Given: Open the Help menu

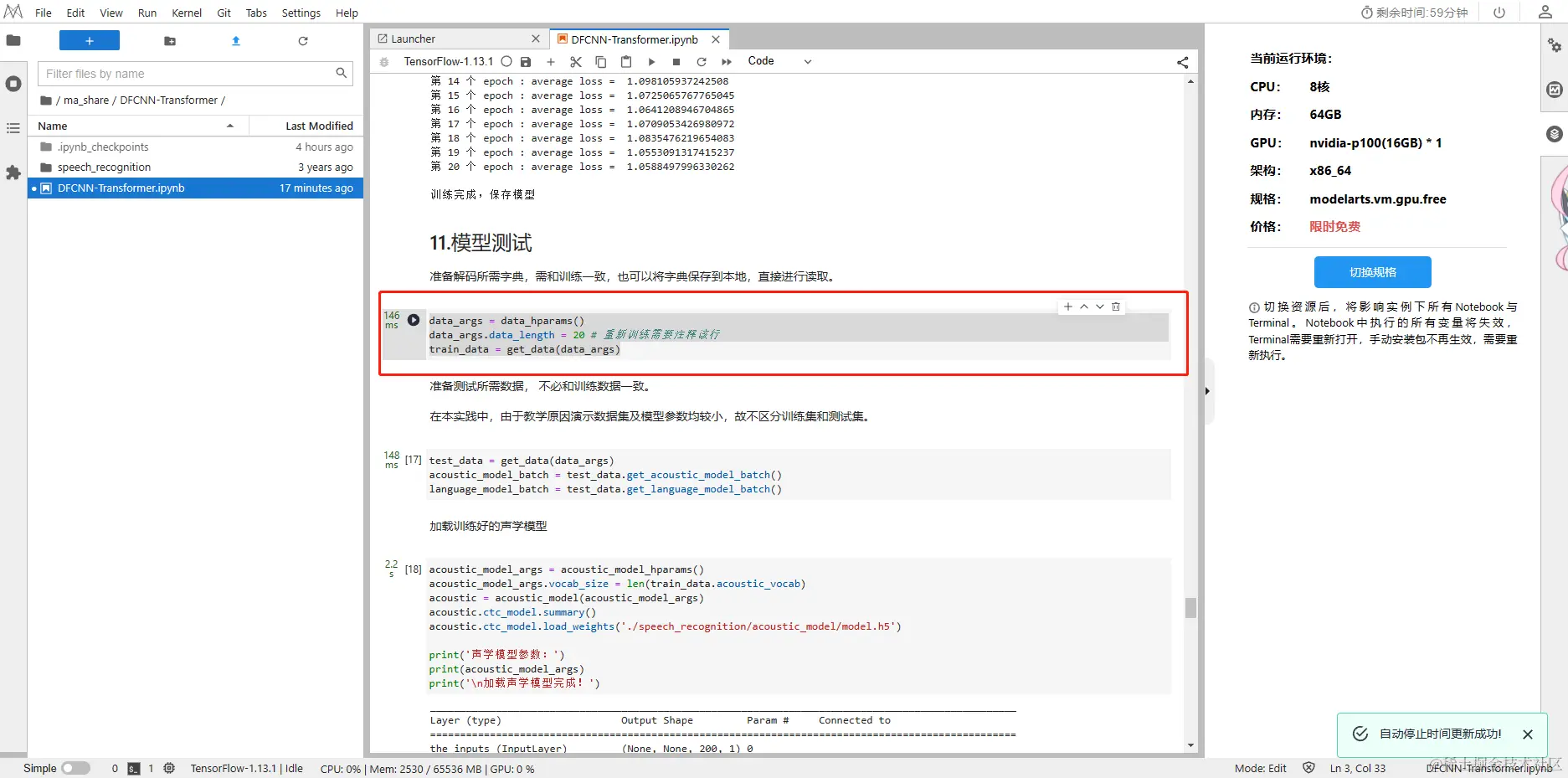Looking at the screenshot, I should click(347, 13).
